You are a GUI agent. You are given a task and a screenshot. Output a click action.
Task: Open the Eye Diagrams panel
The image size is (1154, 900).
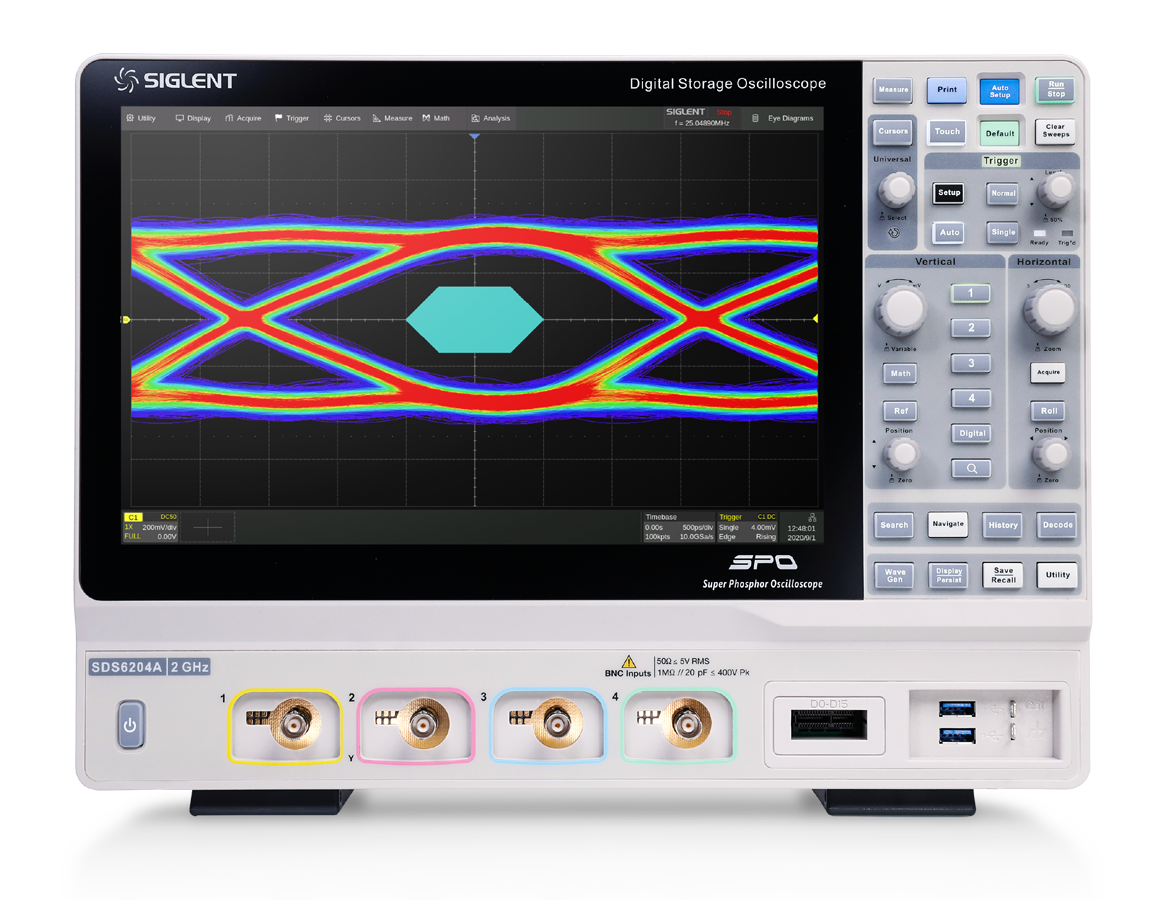click(x=783, y=118)
